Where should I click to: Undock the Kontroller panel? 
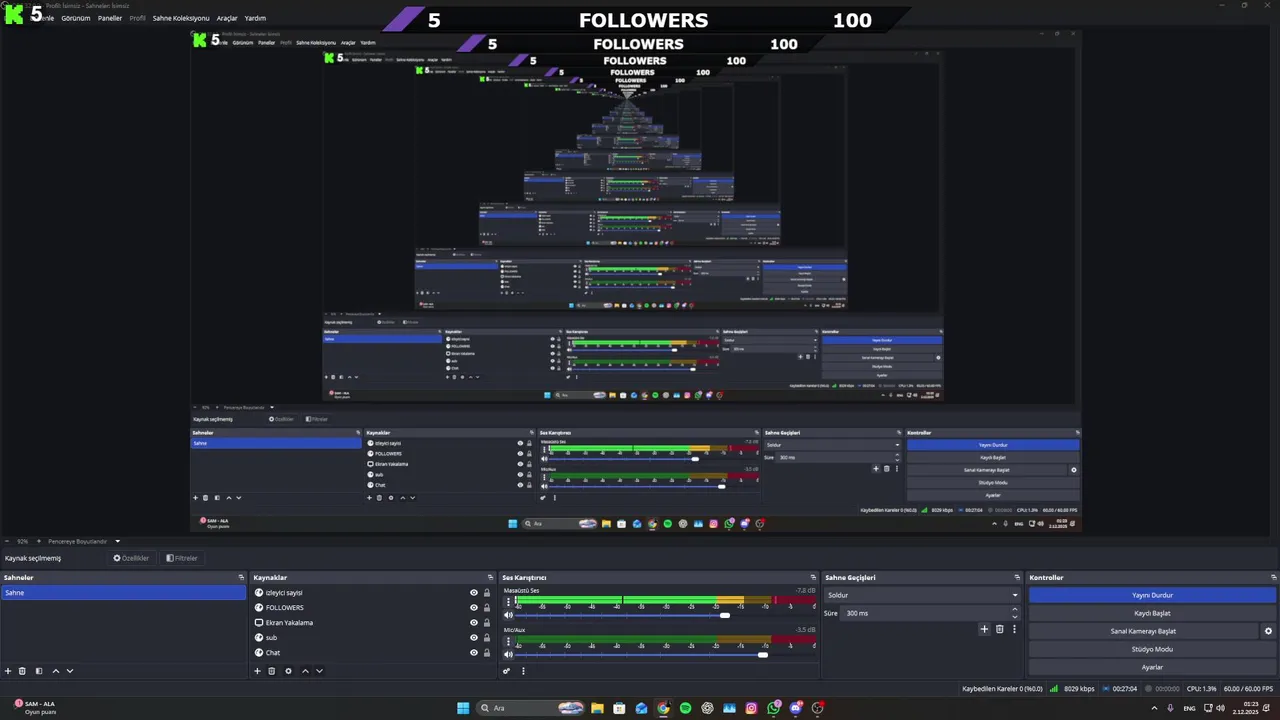(x=1273, y=577)
